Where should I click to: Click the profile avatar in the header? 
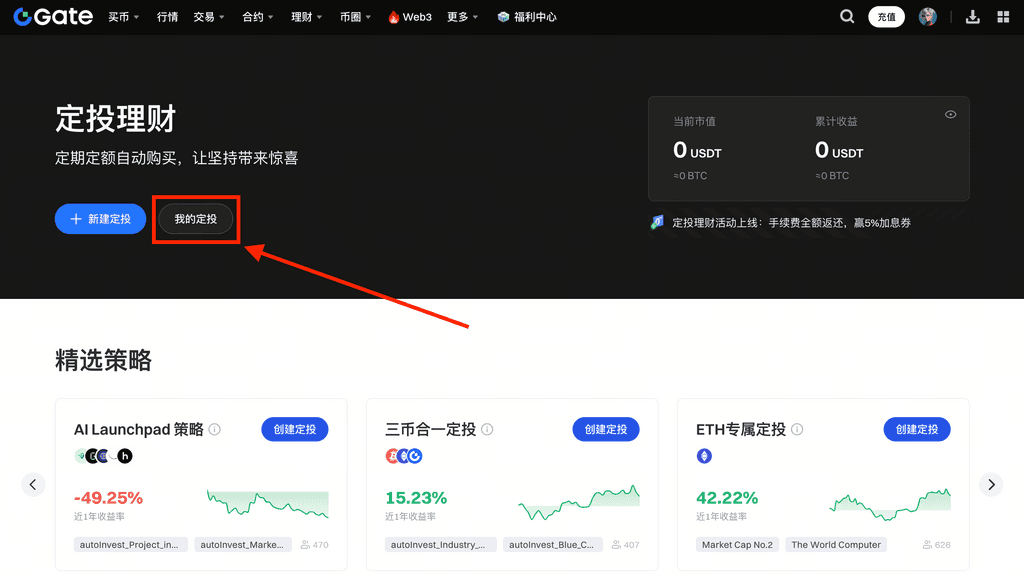point(929,16)
